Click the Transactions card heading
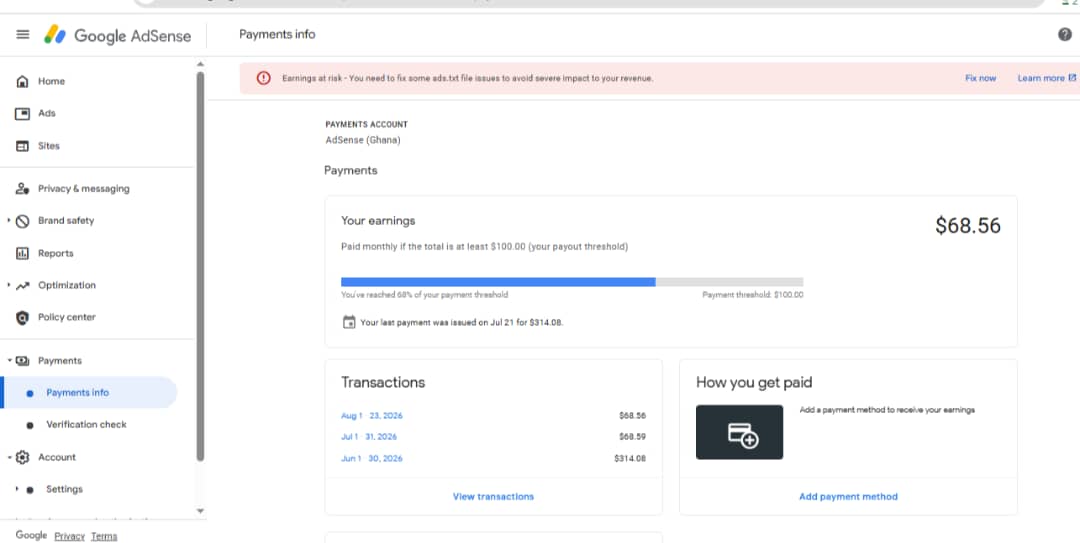The height and width of the screenshot is (543, 1080). pyautogui.click(x=383, y=382)
